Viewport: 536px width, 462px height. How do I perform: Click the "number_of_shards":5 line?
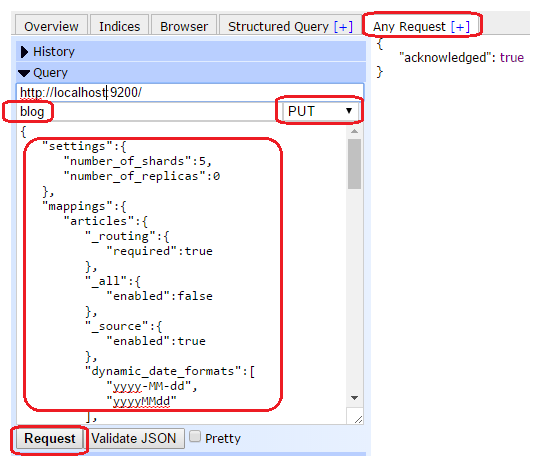(137, 161)
